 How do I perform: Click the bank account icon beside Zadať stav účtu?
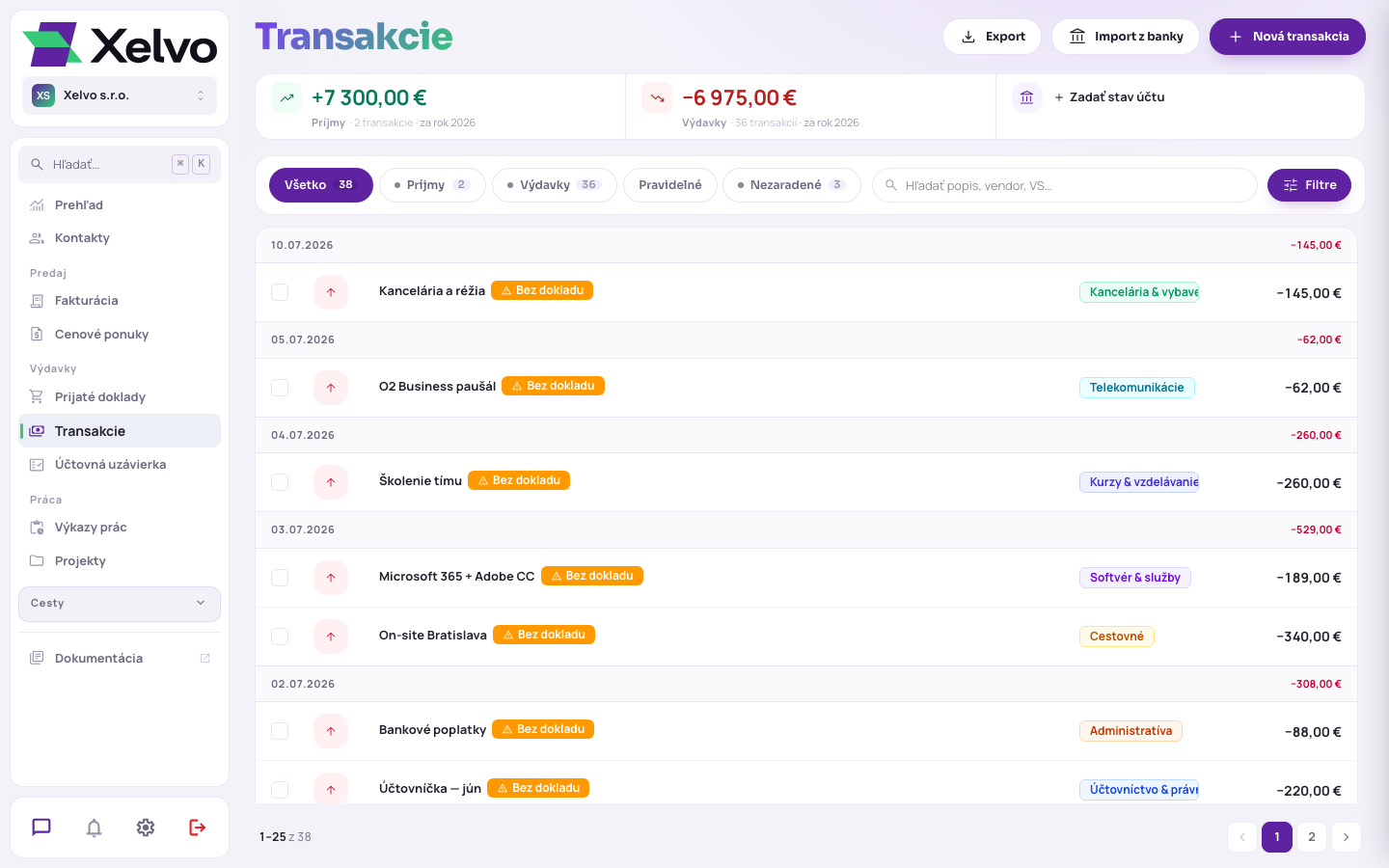pos(1027,97)
